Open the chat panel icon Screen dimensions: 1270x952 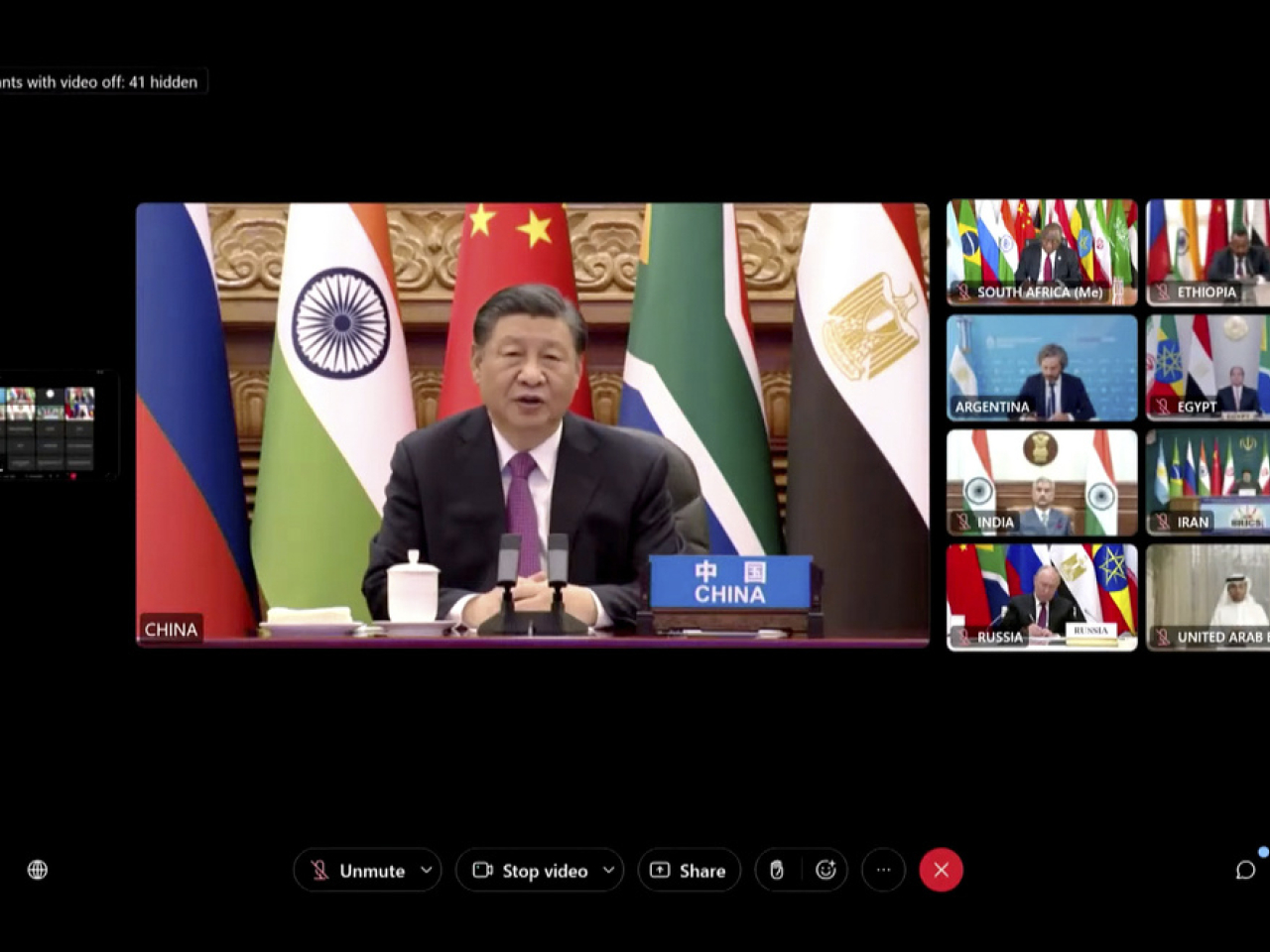pyautogui.click(x=1245, y=870)
